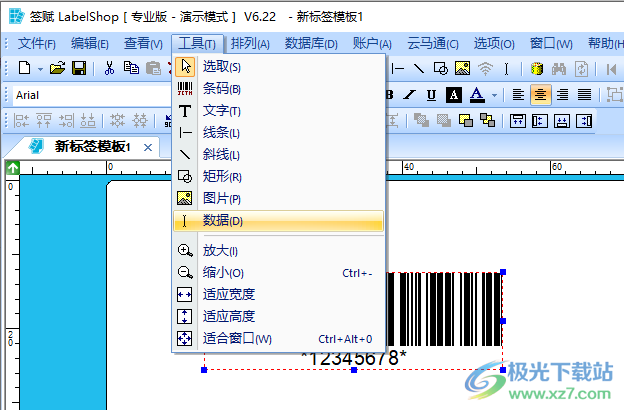Image resolution: width=624 pixels, height=410 pixels.
Task: Select the line tool icon in toolbar
Action: pyautogui.click(x=398, y=69)
